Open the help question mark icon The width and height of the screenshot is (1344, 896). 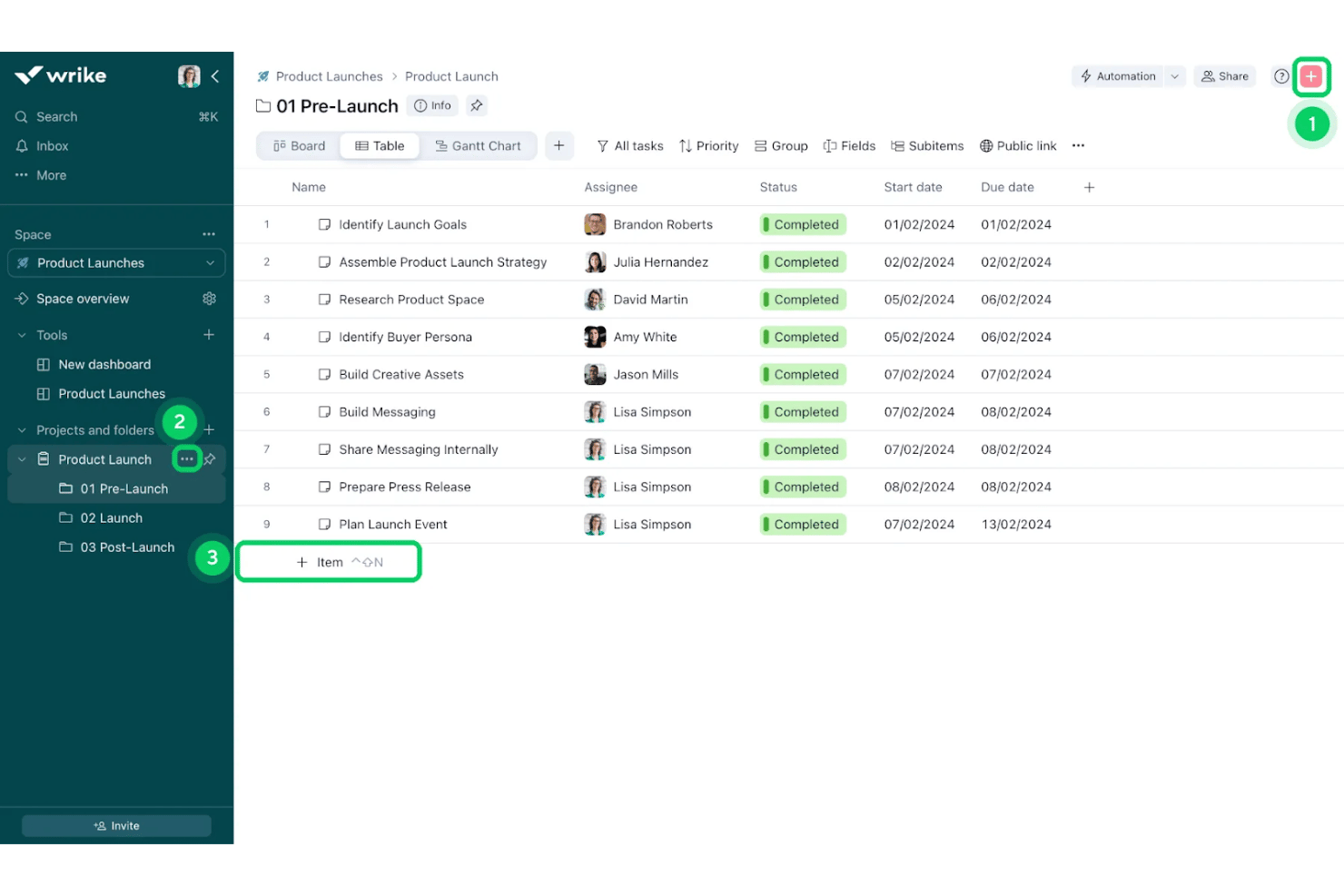pos(1281,76)
